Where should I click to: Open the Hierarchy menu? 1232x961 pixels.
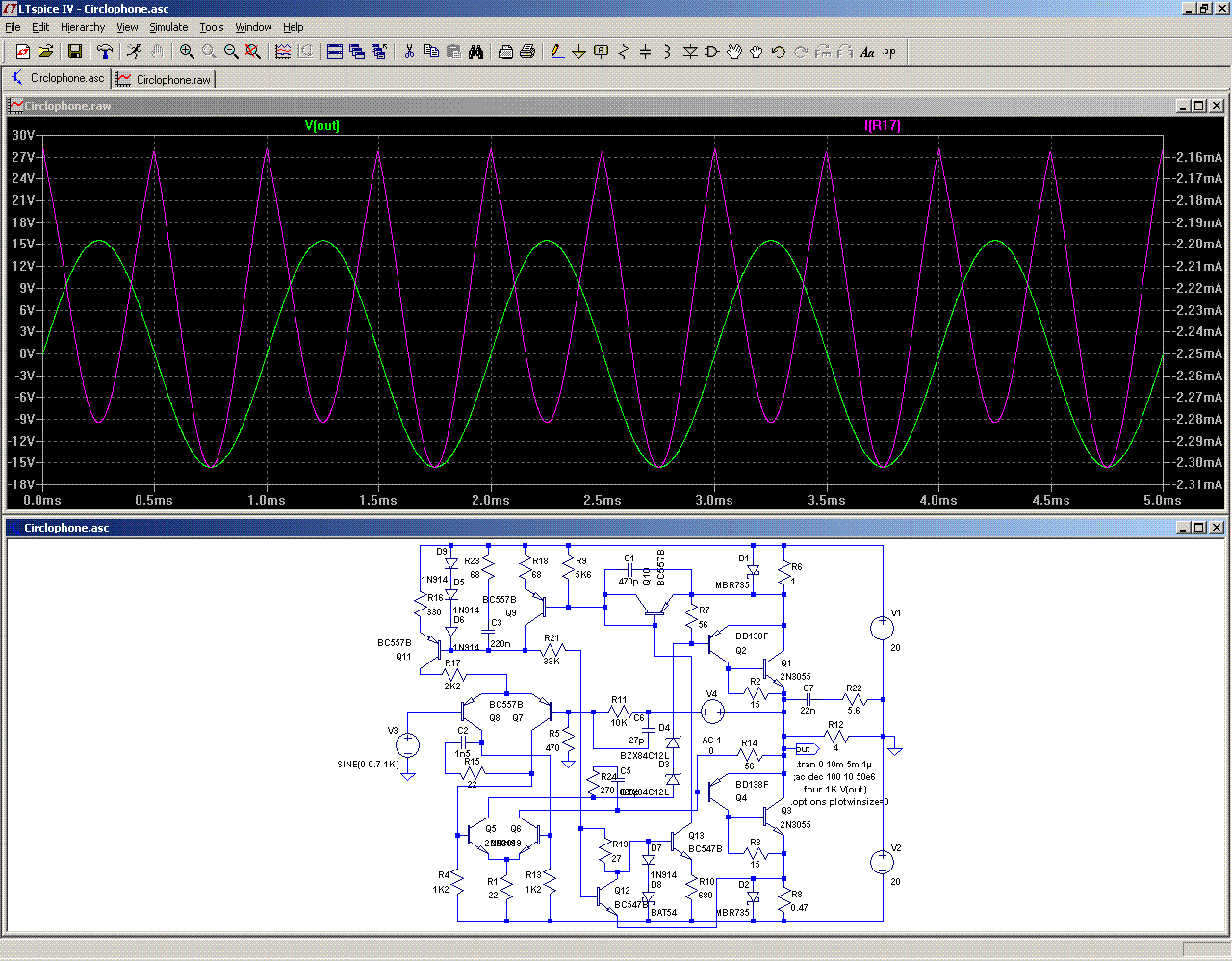point(83,27)
